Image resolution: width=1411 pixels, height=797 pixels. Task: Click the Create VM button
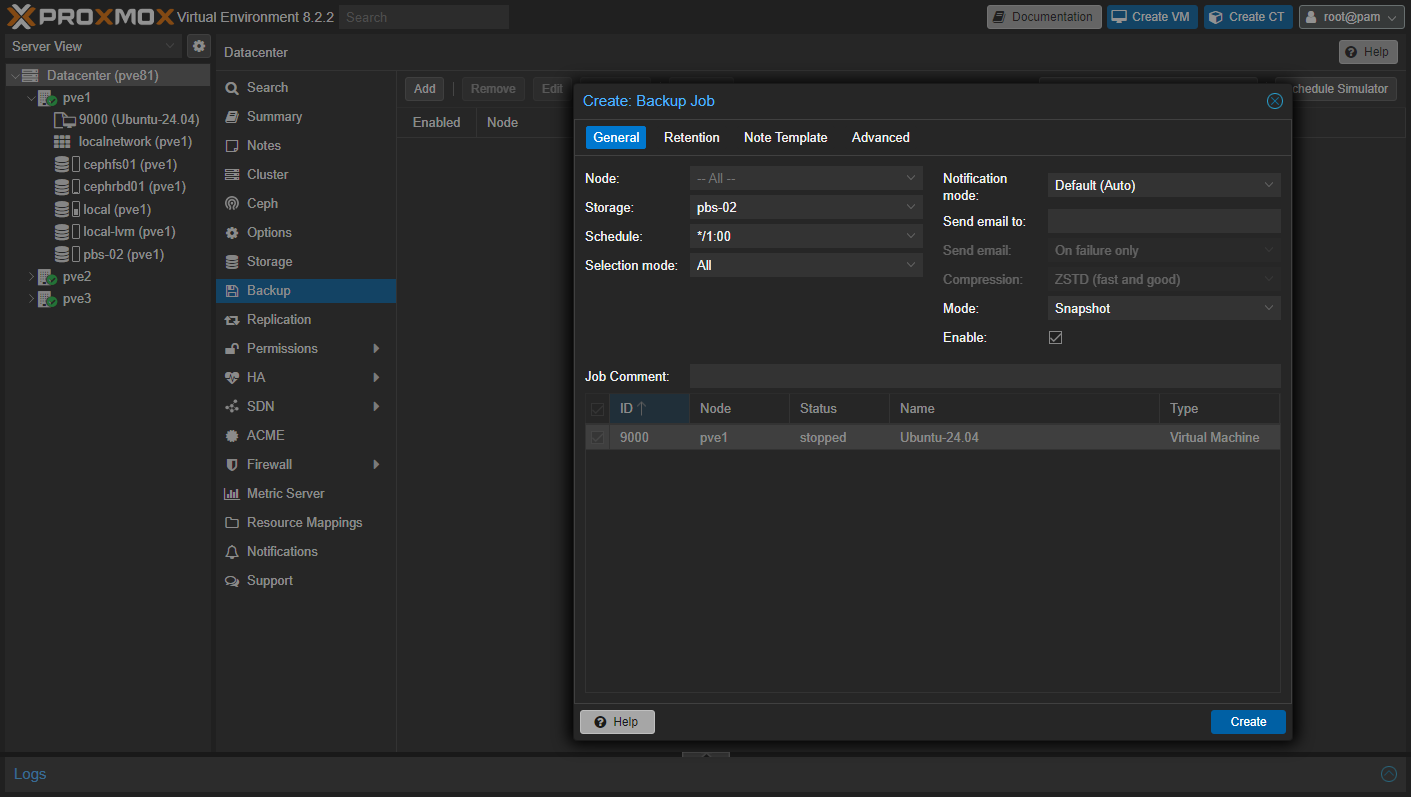click(x=1152, y=17)
